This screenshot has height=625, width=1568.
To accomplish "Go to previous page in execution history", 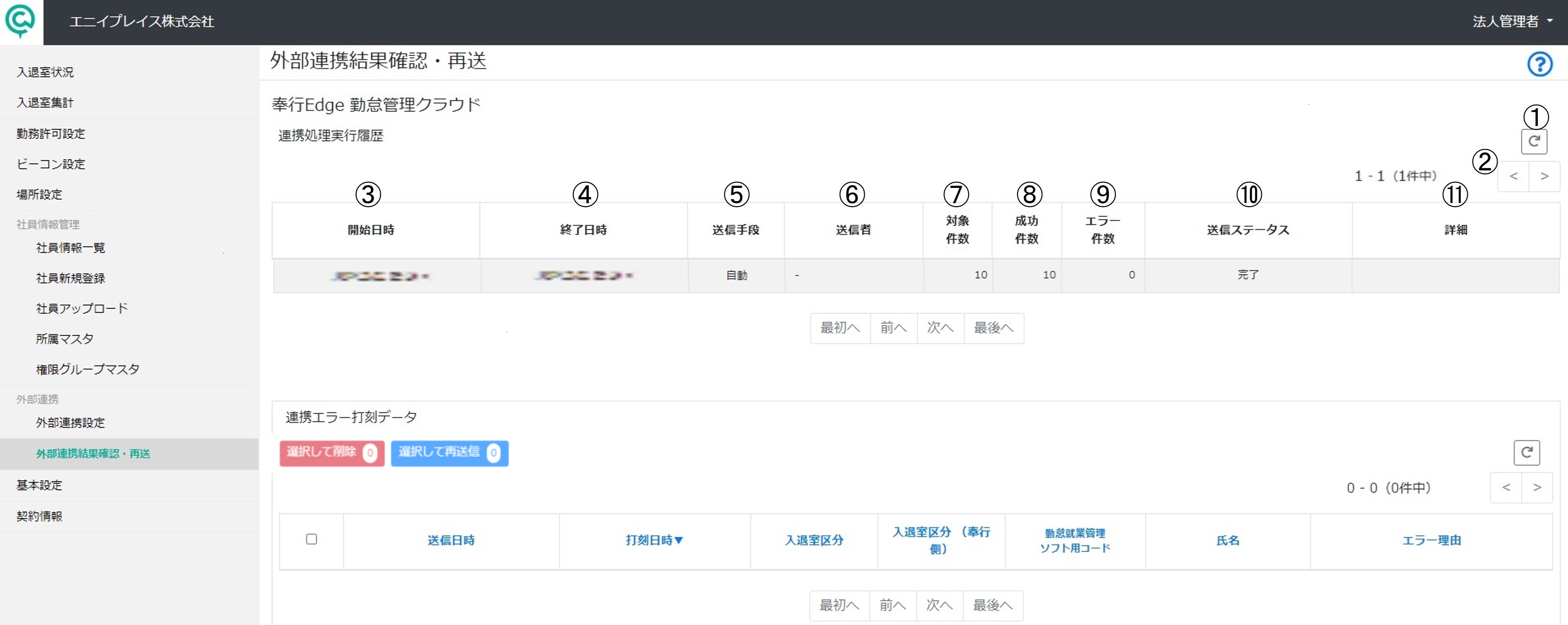I will pos(1513,177).
